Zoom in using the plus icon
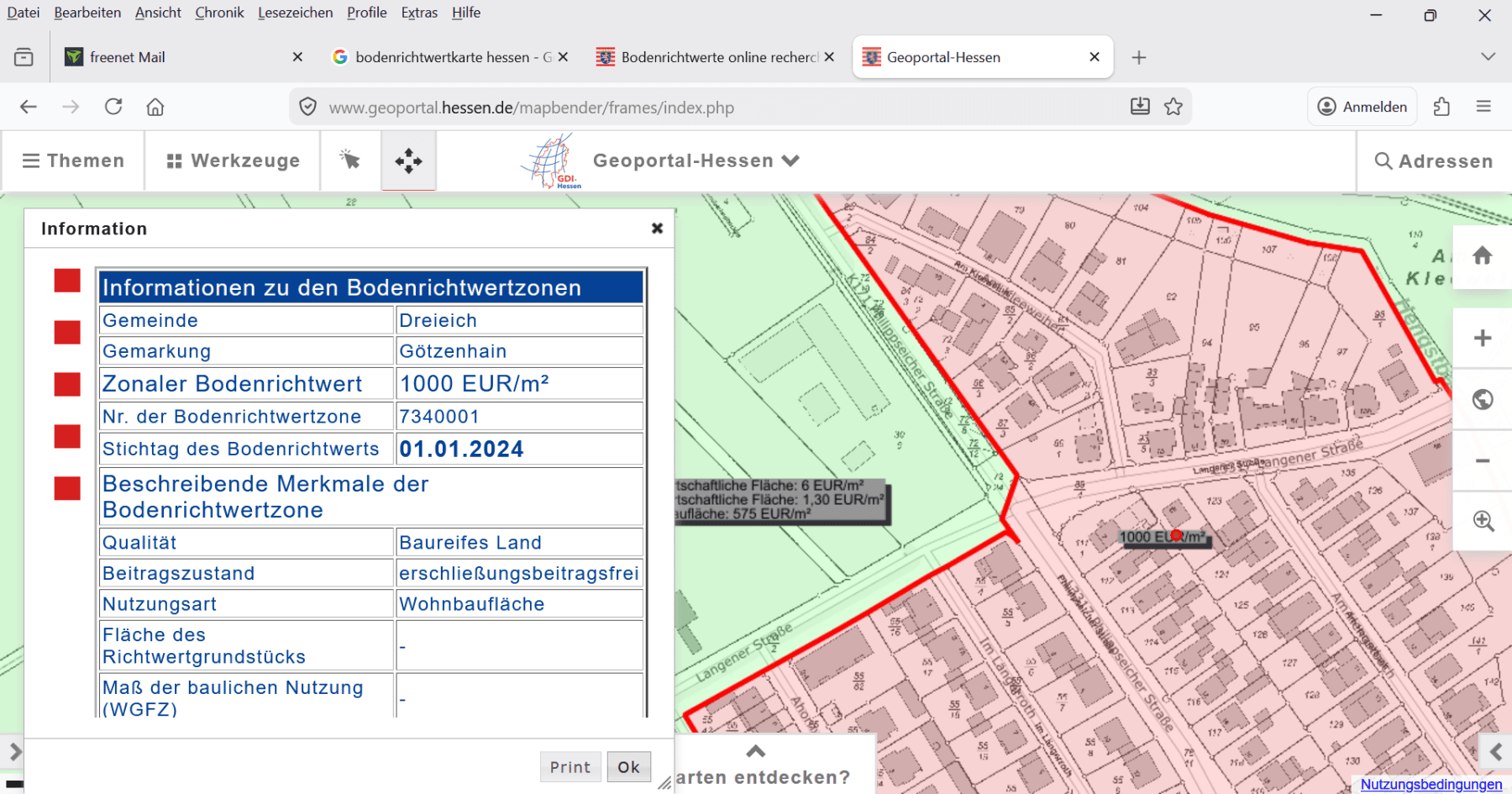 click(1483, 338)
